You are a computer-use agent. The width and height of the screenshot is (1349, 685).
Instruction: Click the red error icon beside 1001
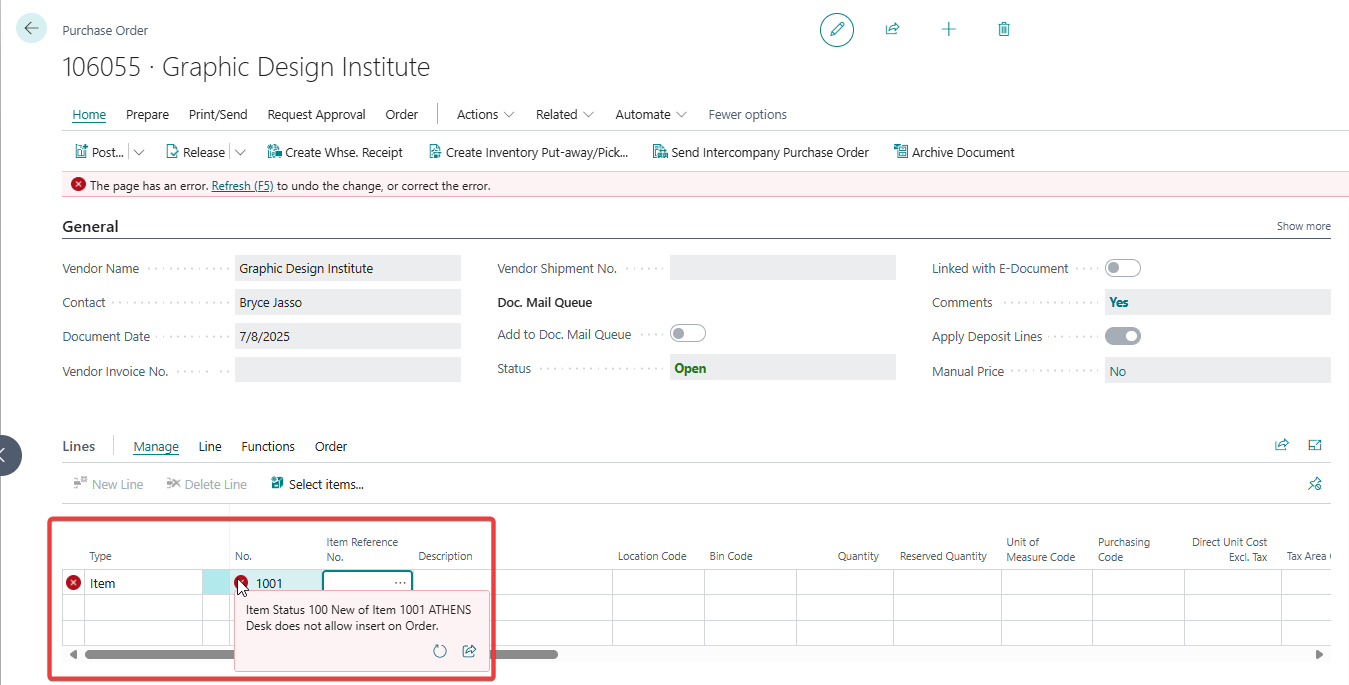(x=241, y=583)
